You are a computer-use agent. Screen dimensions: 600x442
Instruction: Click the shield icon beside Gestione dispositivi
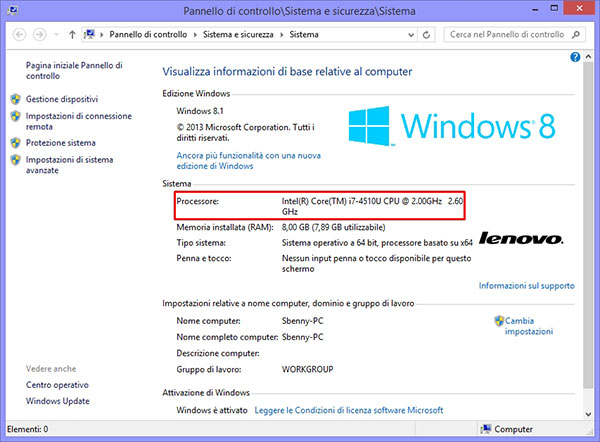15,100
